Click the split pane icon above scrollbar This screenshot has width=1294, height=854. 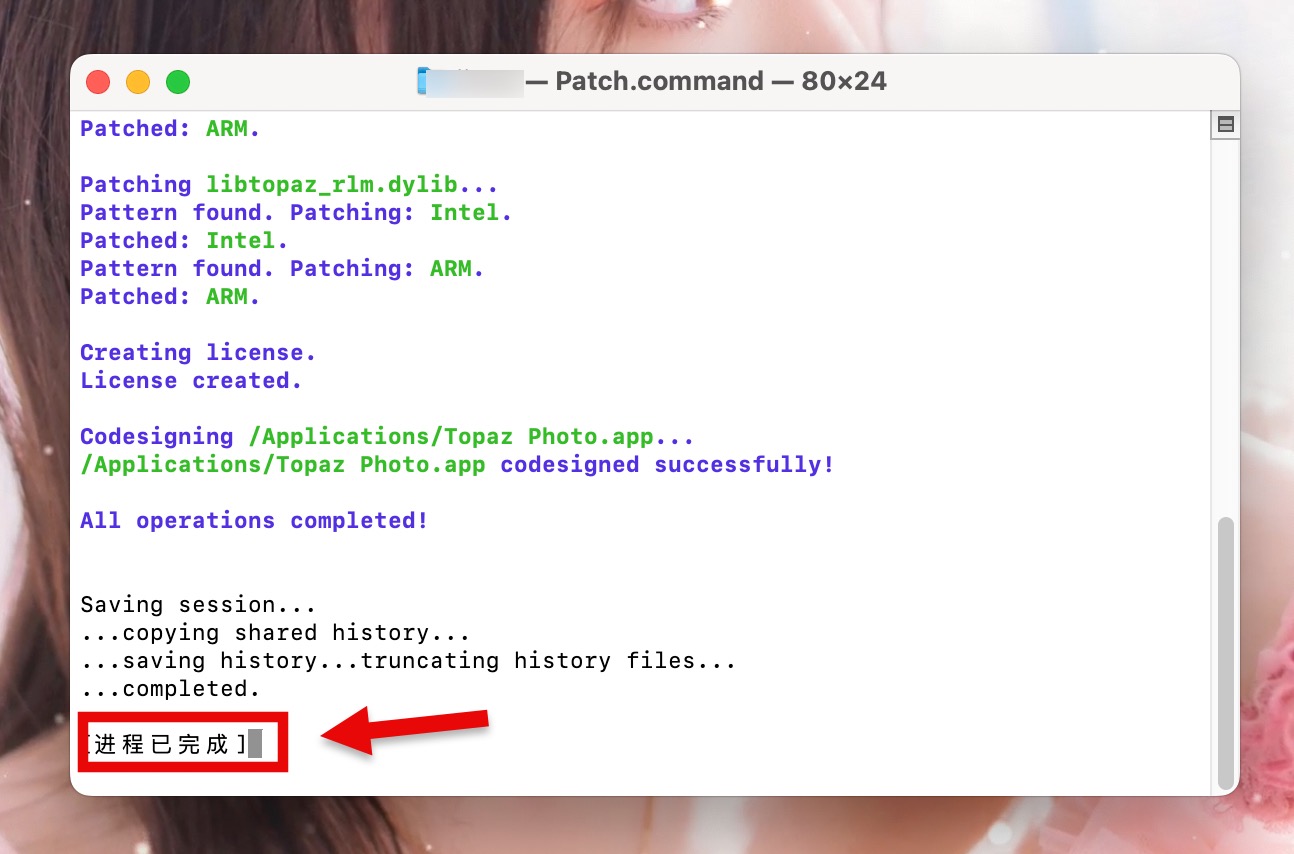click(x=1225, y=125)
